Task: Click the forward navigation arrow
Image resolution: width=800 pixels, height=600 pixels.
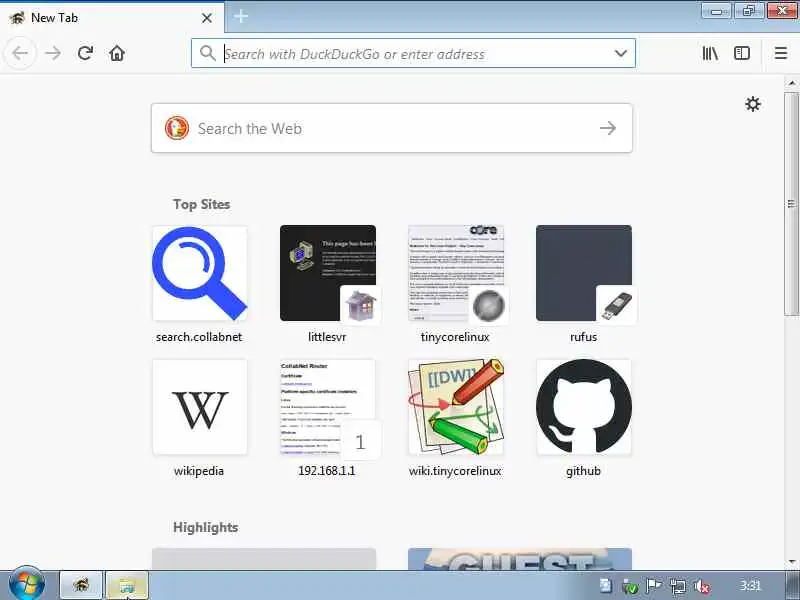Action: pyautogui.click(x=53, y=53)
